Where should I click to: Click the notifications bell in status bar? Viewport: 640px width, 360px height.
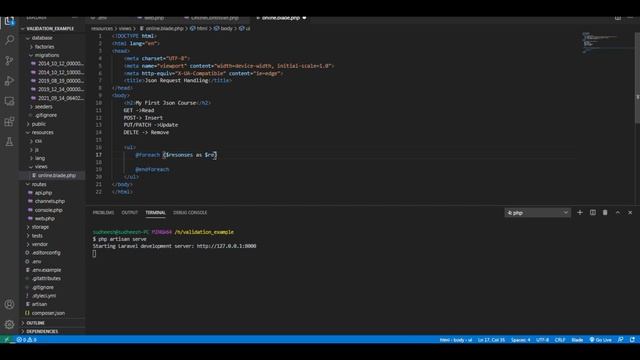coord(632,340)
